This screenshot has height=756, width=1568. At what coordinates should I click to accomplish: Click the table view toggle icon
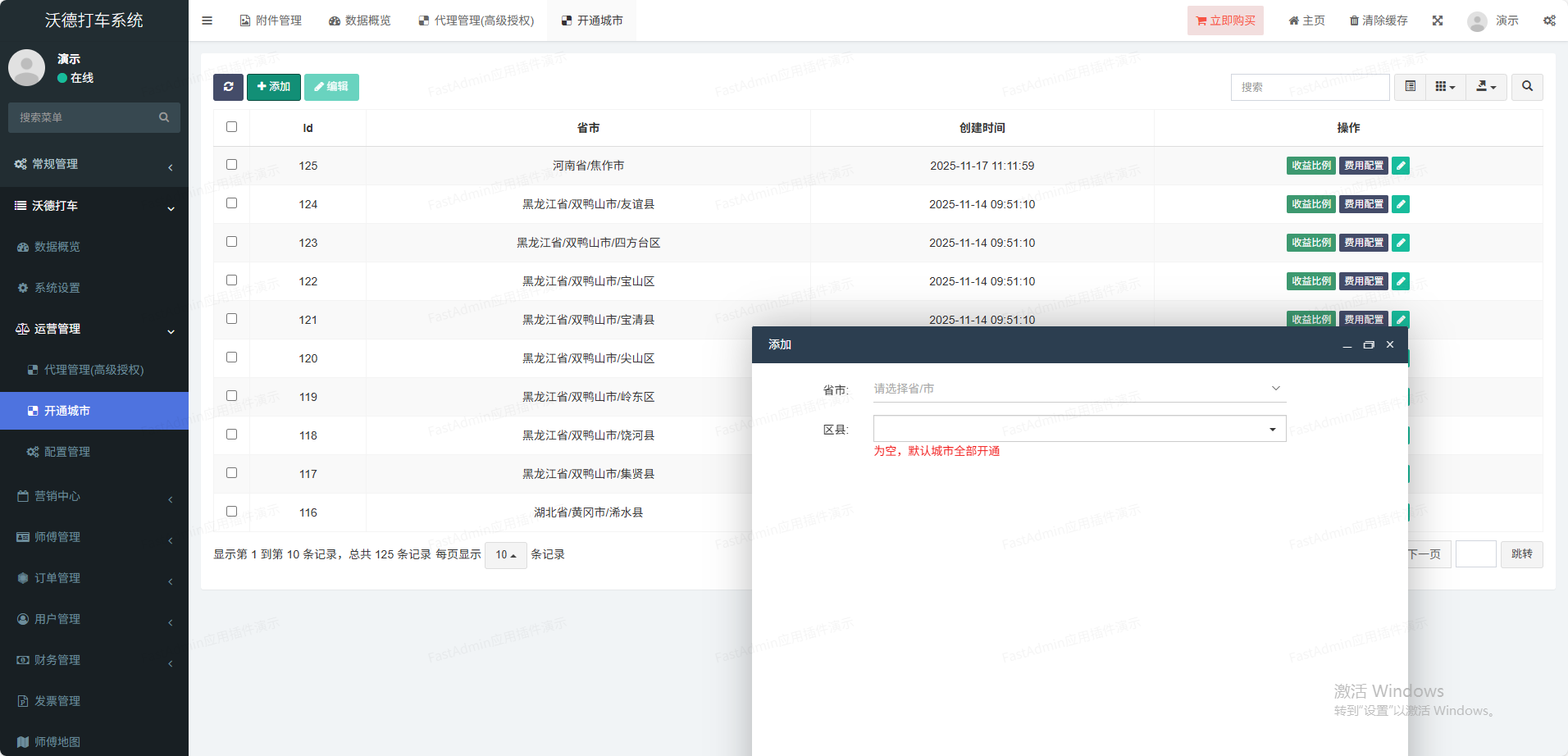[x=1410, y=87]
